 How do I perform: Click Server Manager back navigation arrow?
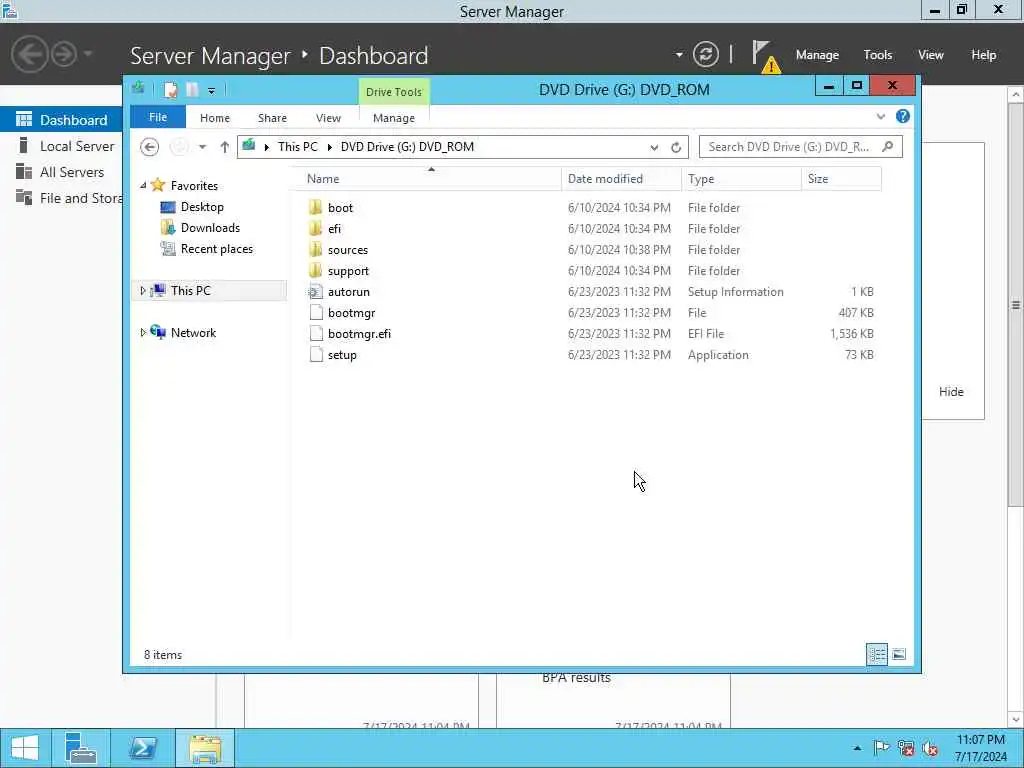coord(29,54)
